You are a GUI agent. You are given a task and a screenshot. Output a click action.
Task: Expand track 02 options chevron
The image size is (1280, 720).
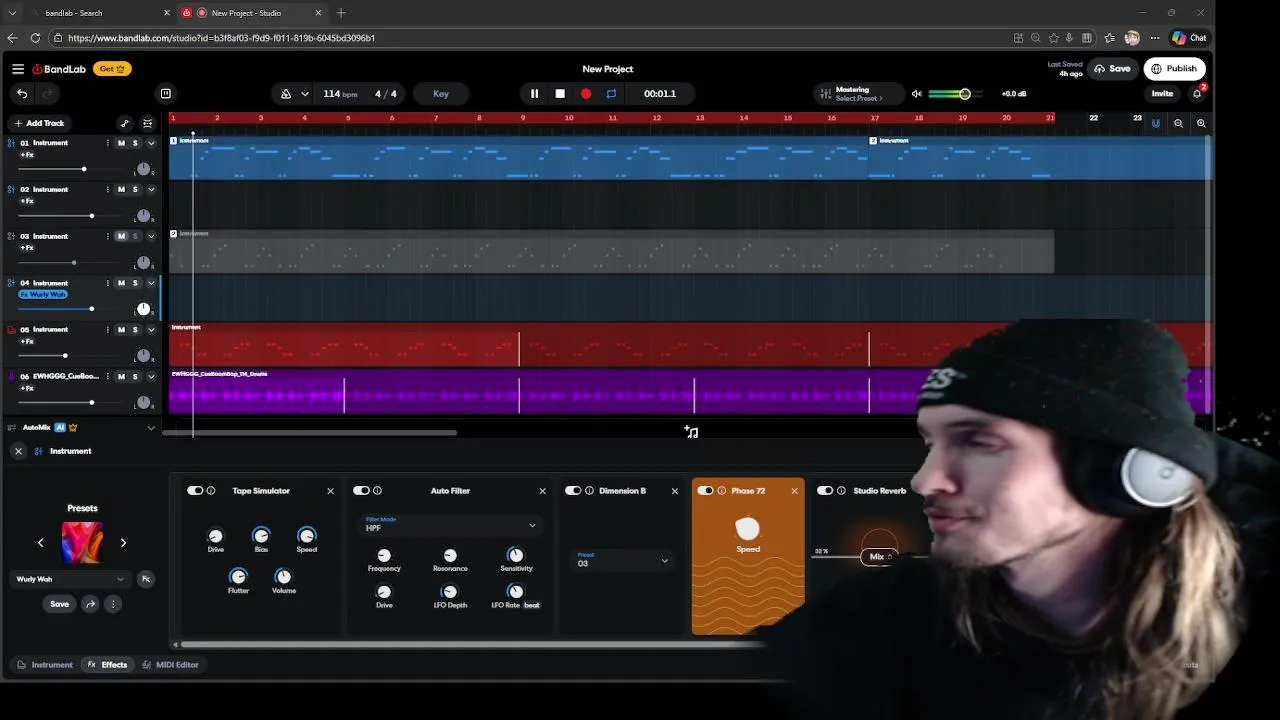[151, 190]
